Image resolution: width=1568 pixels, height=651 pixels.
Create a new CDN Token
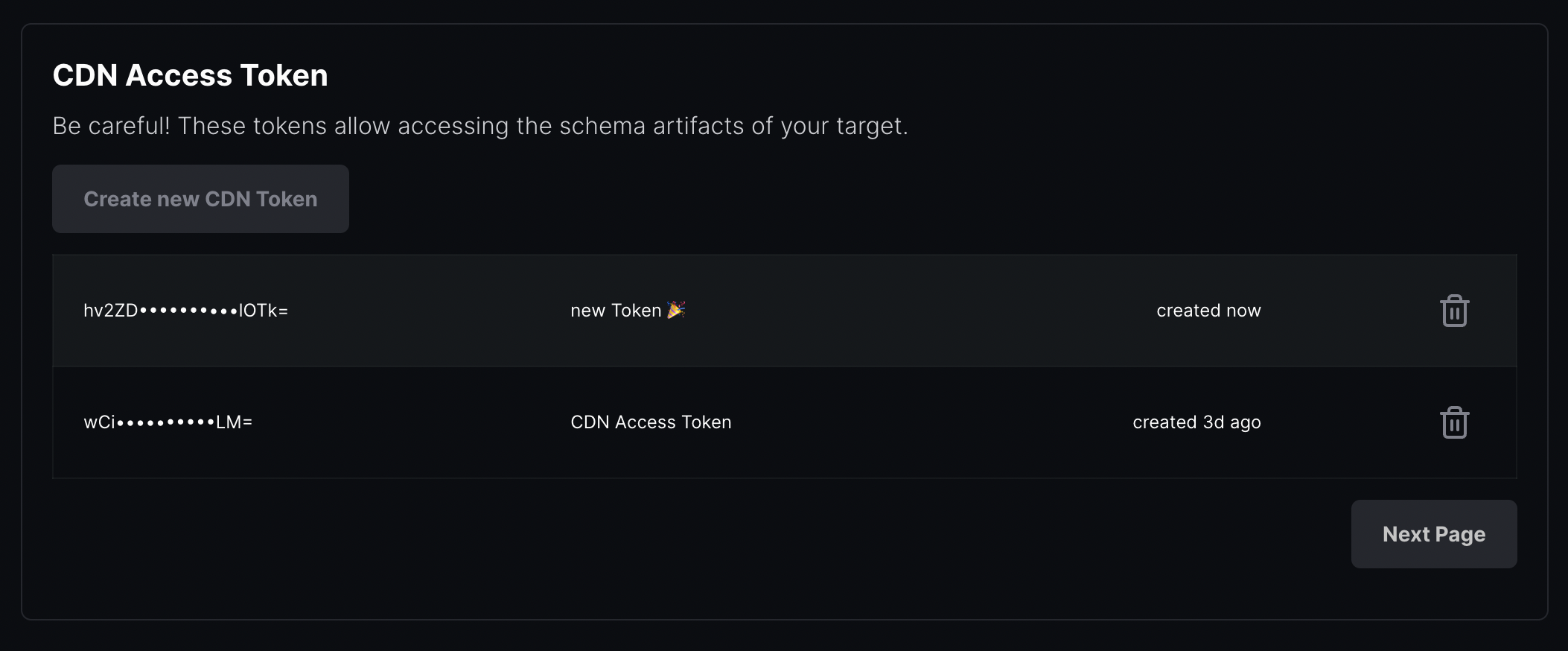coord(200,199)
